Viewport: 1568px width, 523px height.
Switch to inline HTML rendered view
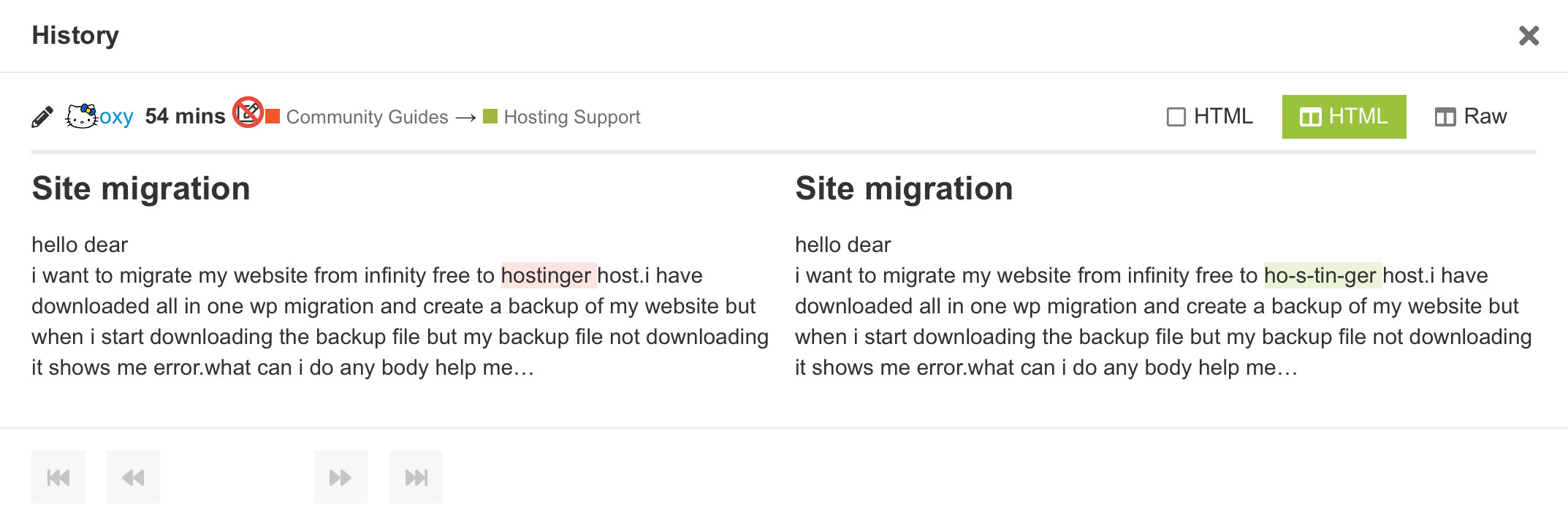click(x=1210, y=117)
